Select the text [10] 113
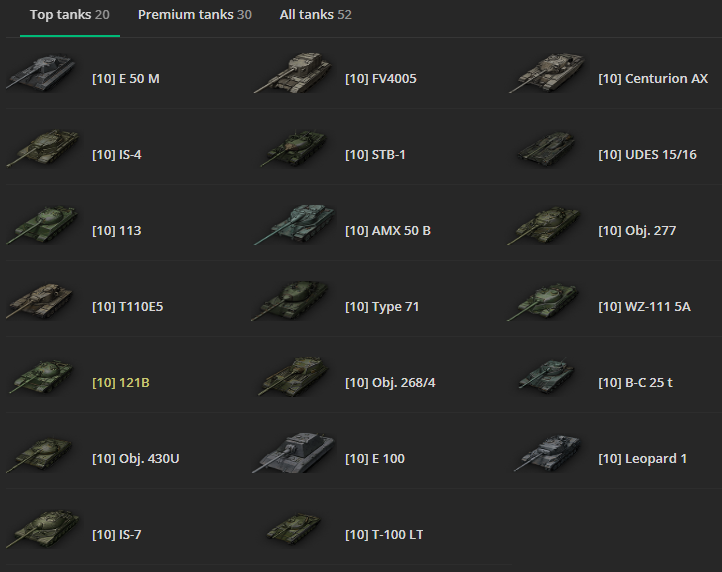Image resolution: width=722 pixels, height=572 pixels. click(116, 231)
